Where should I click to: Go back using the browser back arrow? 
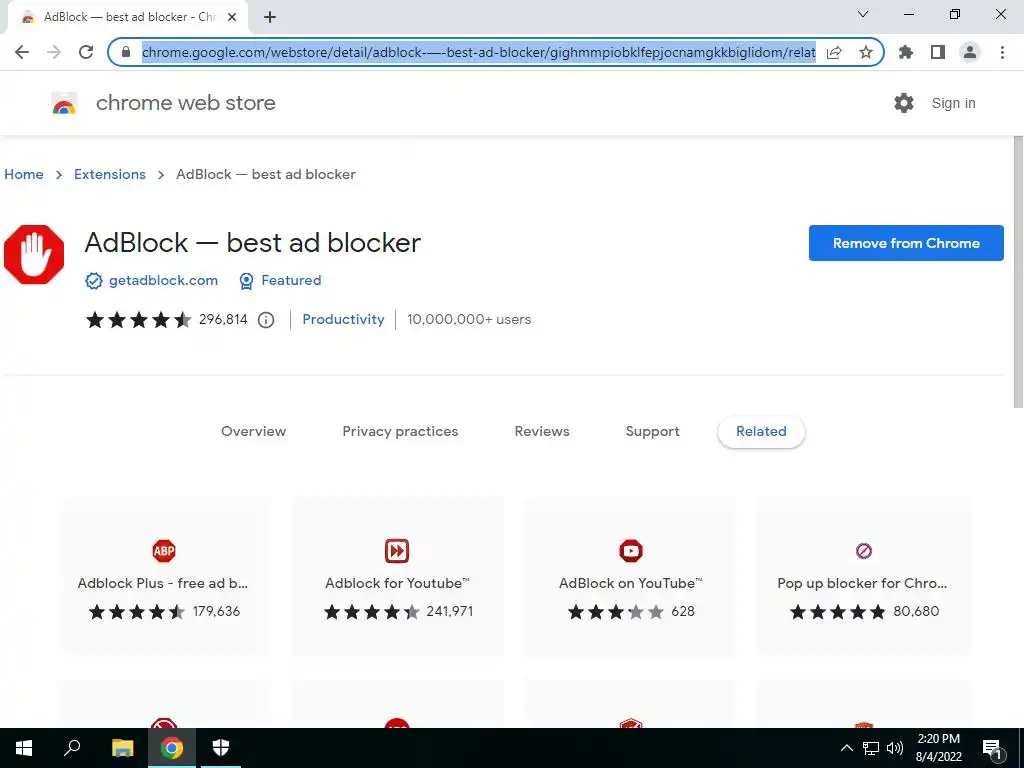[x=22, y=52]
